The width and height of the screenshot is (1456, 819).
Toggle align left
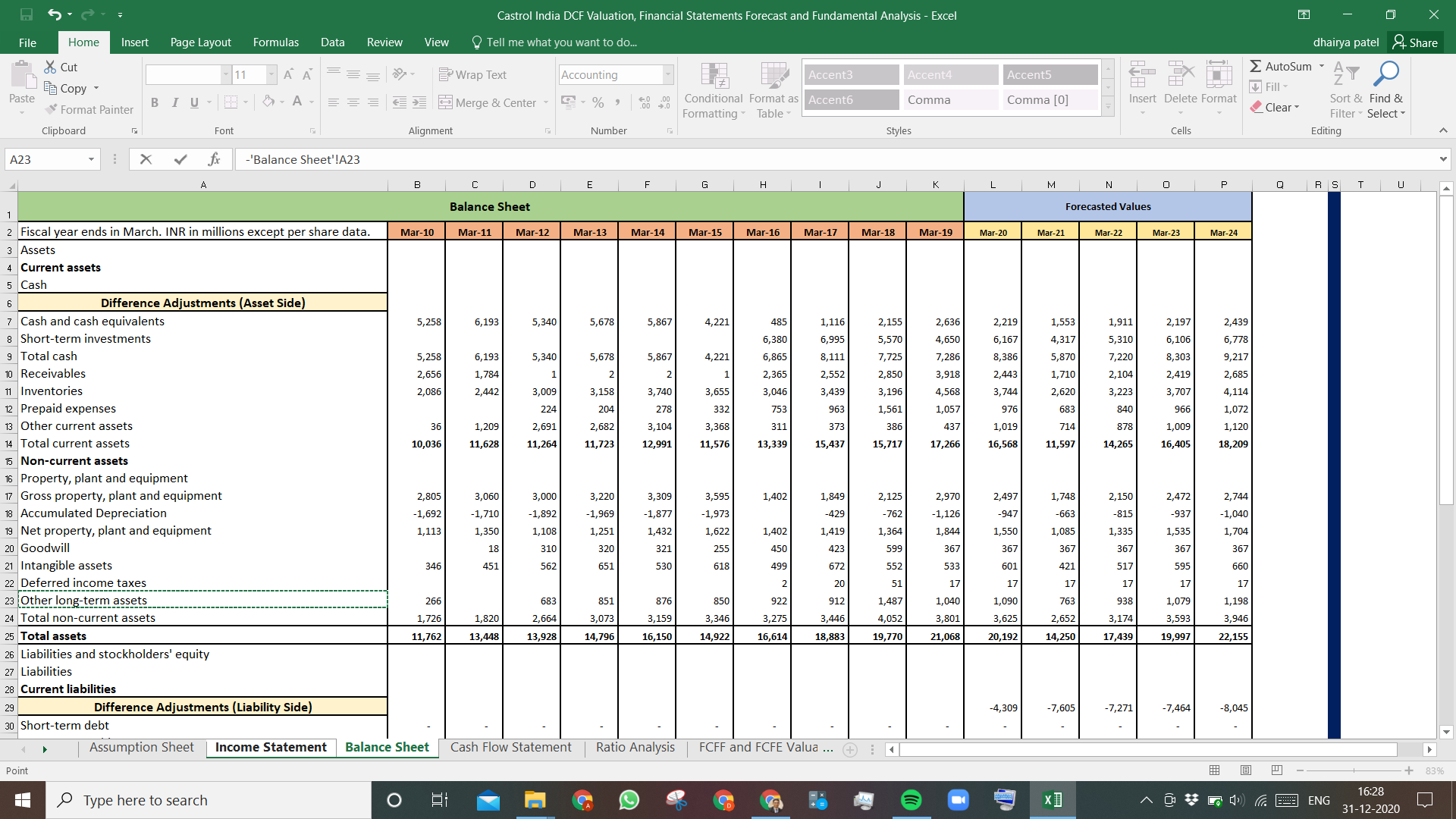(334, 102)
